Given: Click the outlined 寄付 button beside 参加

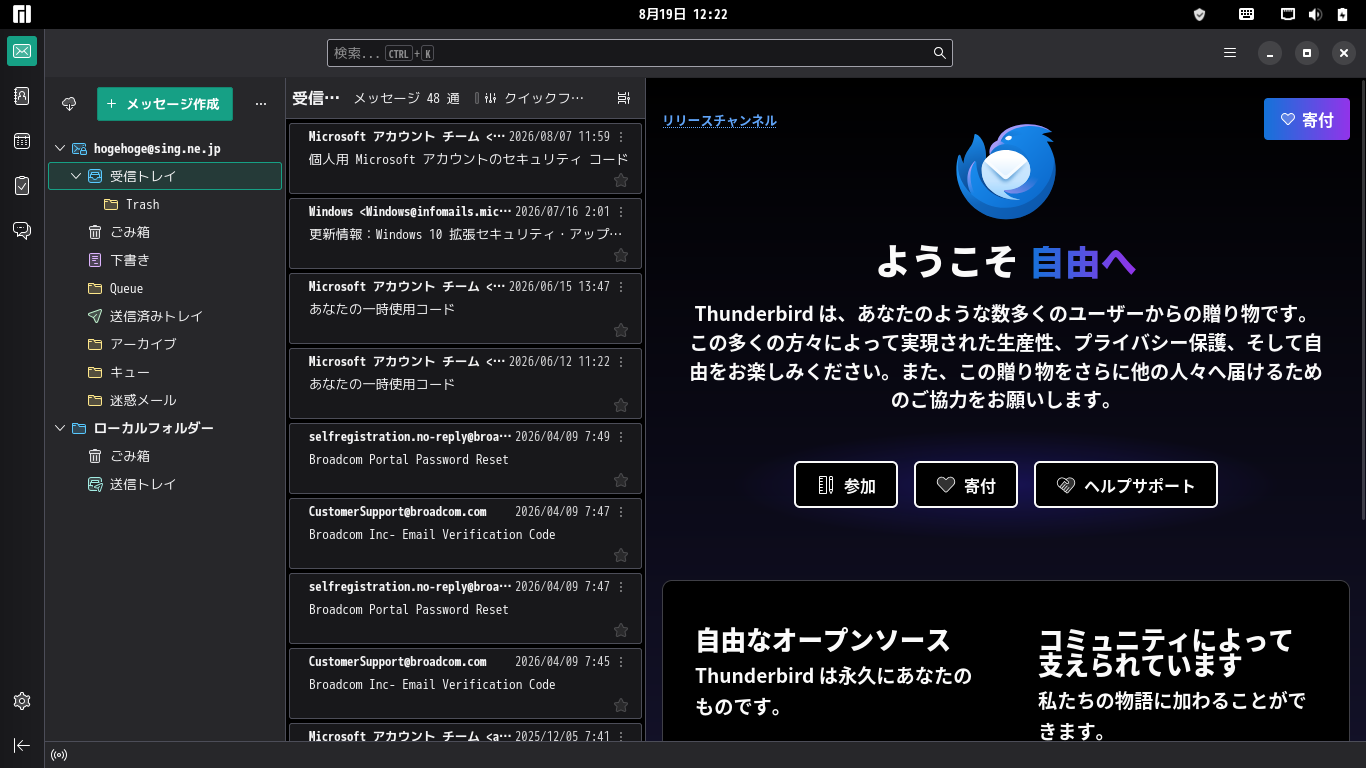Looking at the screenshot, I should [x=966, y=485].
